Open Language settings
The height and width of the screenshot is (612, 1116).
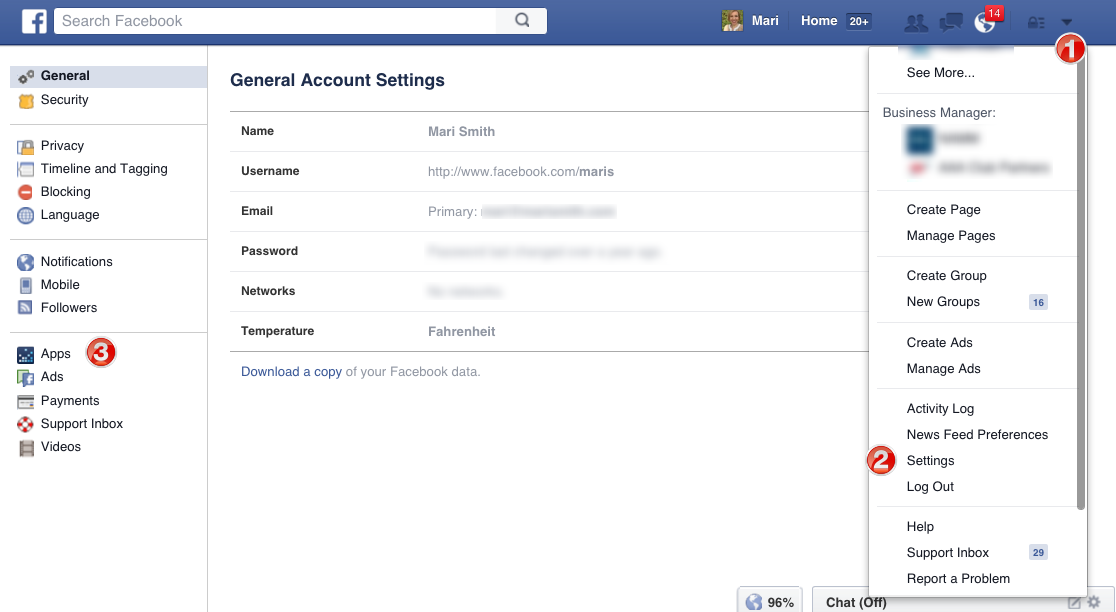[x=70, y=215]
